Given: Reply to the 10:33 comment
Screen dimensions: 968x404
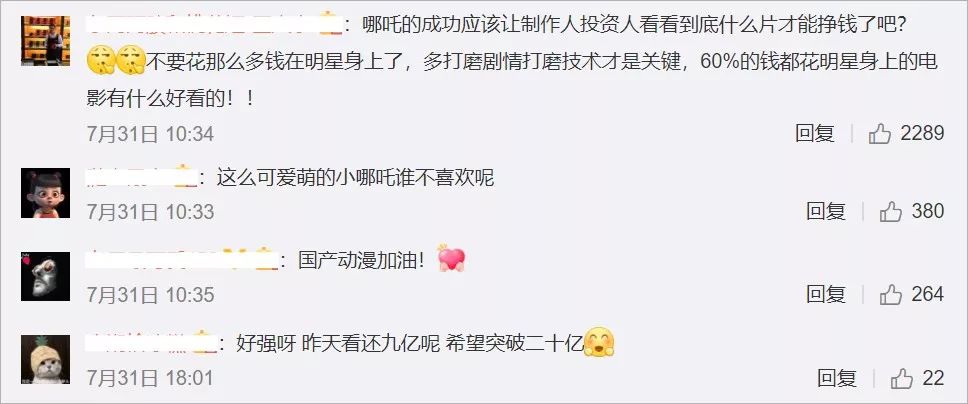Looking at the screenshot, I should coord(826,212).
